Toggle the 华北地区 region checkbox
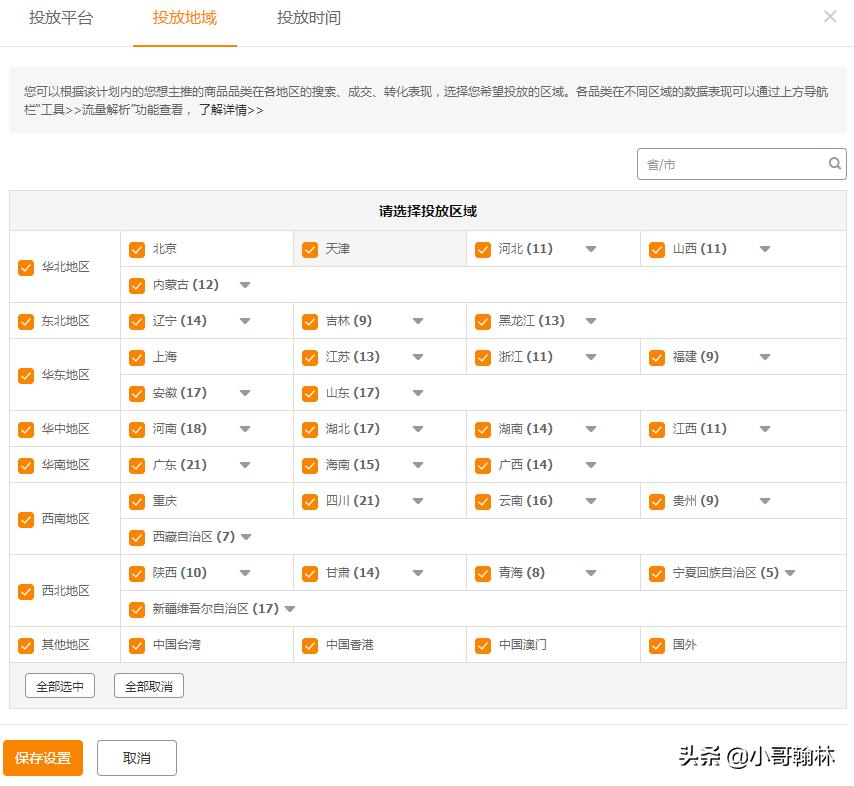 point(25,267)
